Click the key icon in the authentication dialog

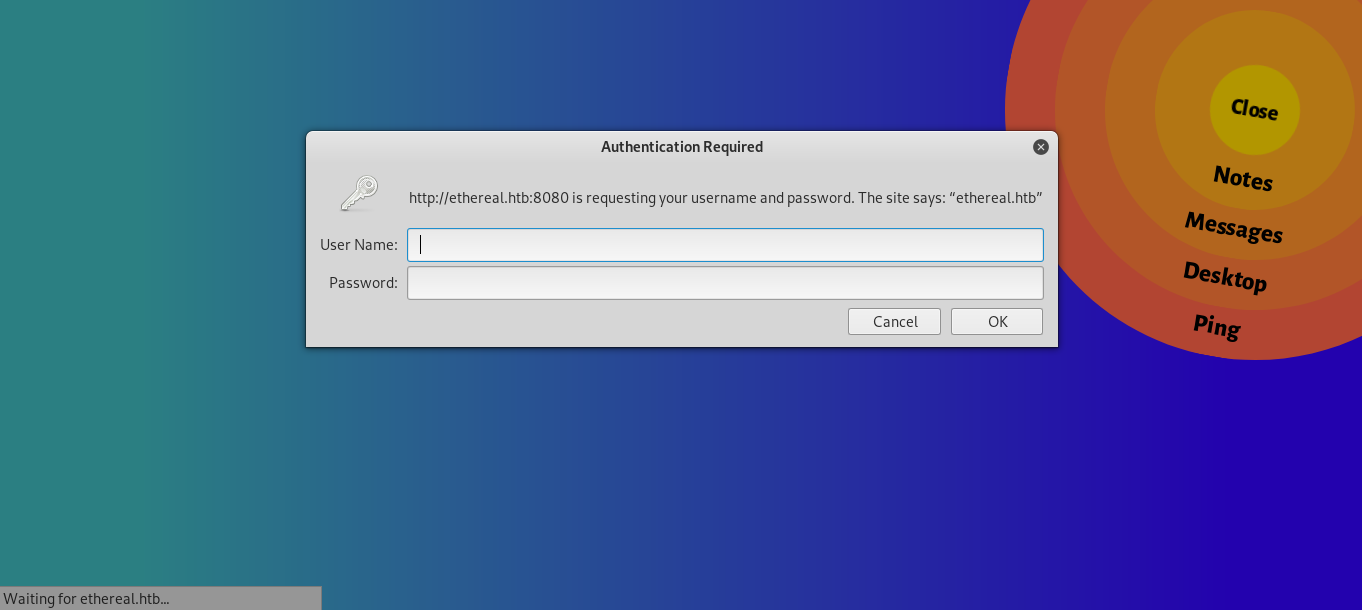(x=358, y=194)
